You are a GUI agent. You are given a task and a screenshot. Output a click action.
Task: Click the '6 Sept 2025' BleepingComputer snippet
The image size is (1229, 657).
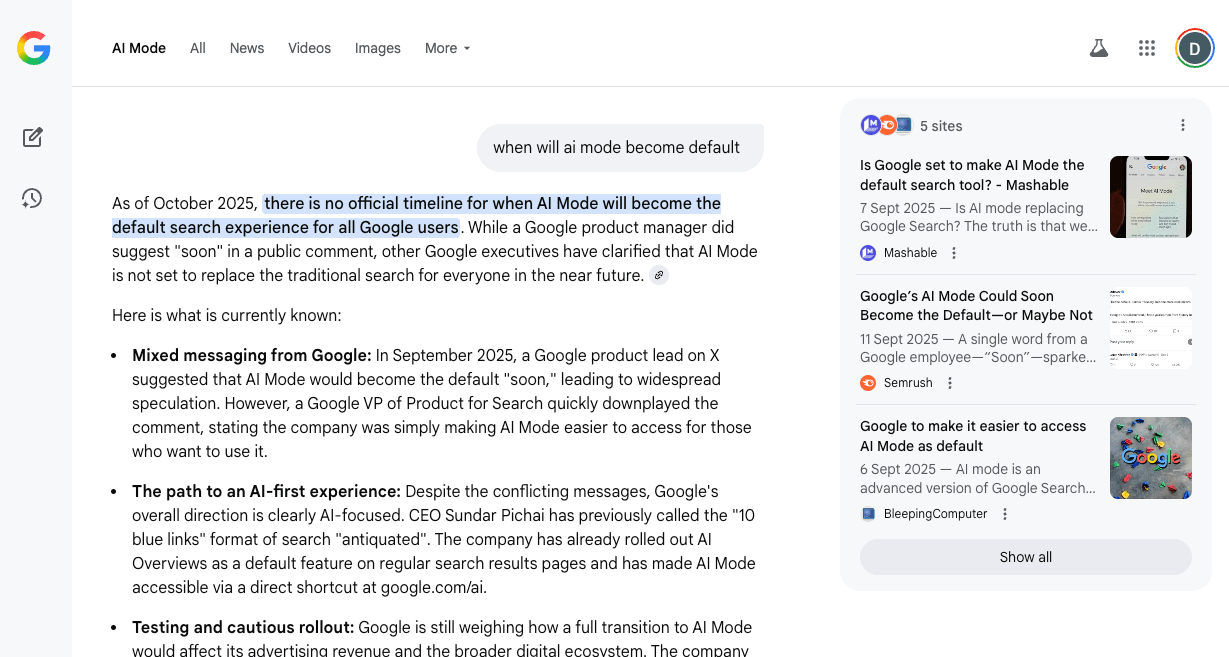978,478
